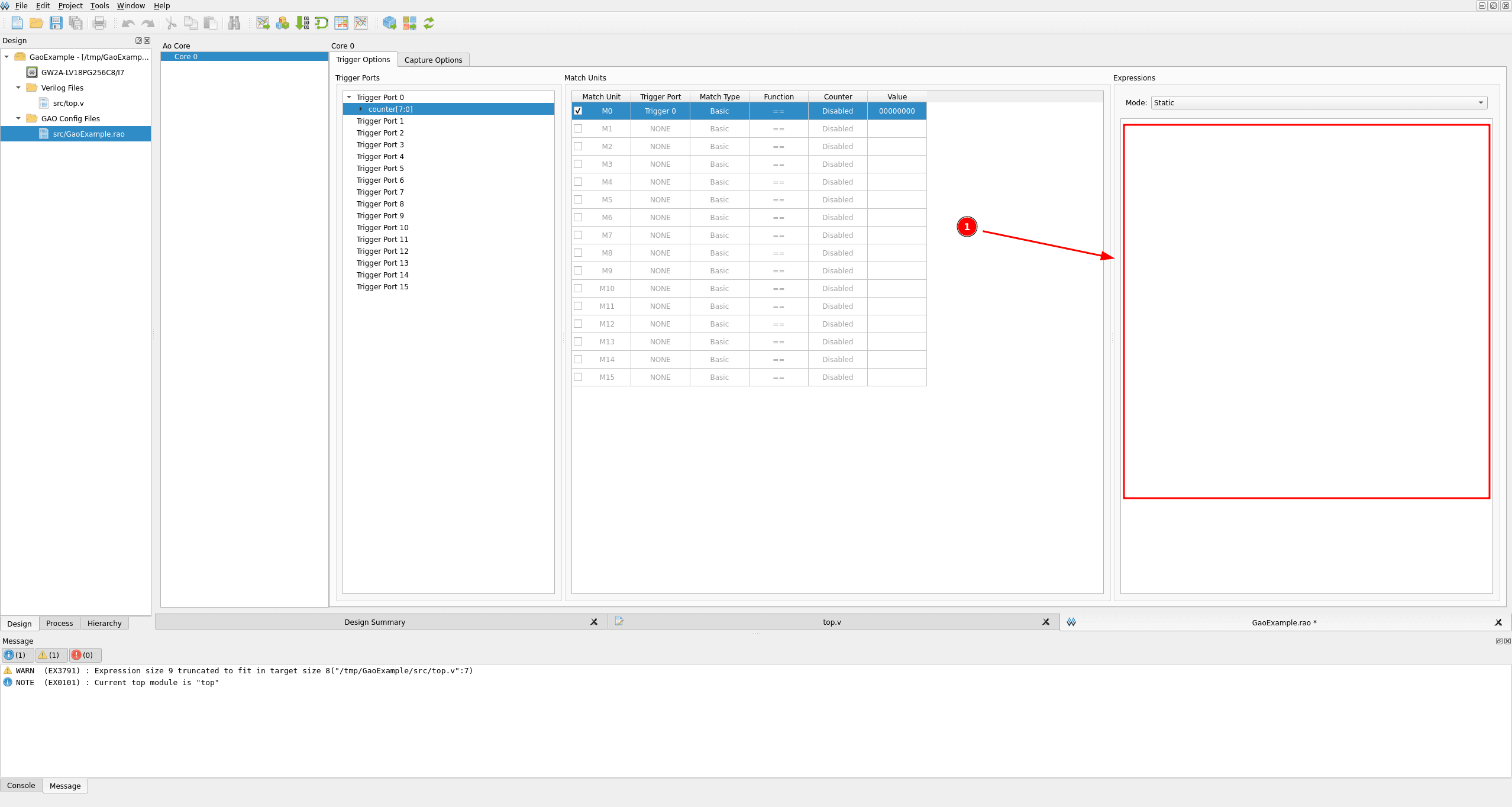Click the binary download arrow icon
This screenshot has width=1512, height=807.
tap(302, 23)
